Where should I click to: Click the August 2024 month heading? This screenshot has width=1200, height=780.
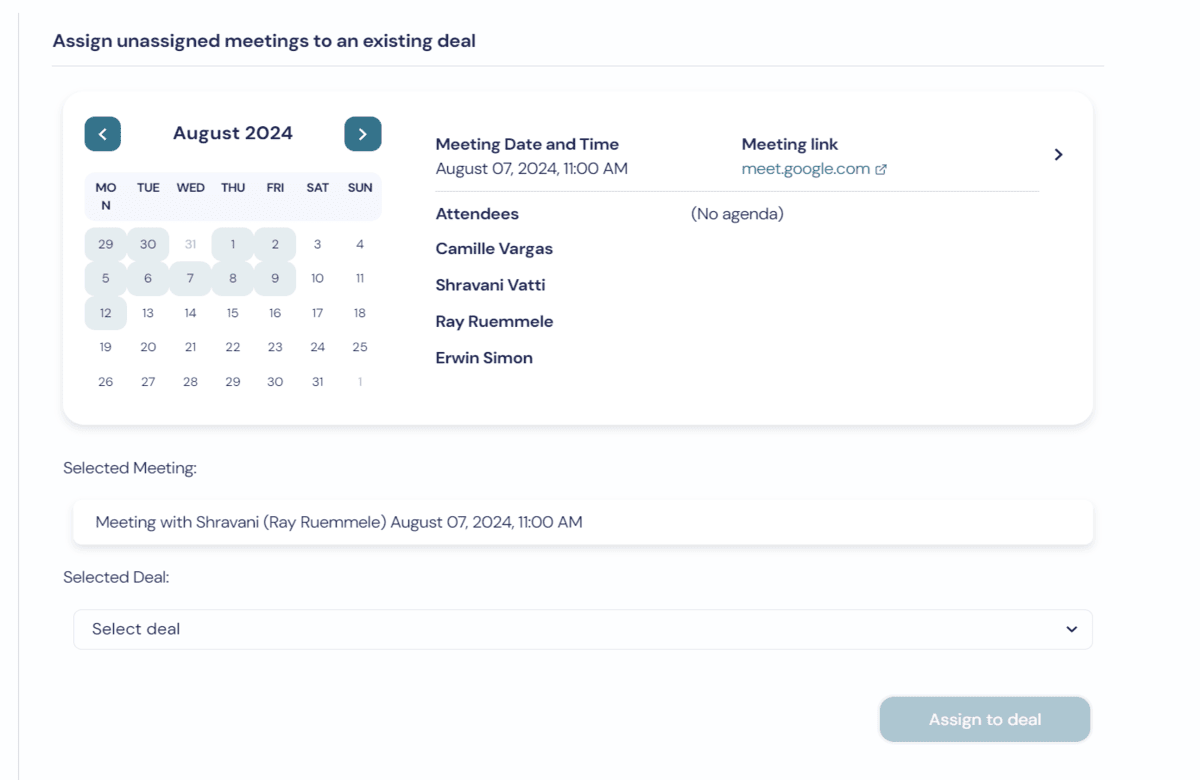233,134
